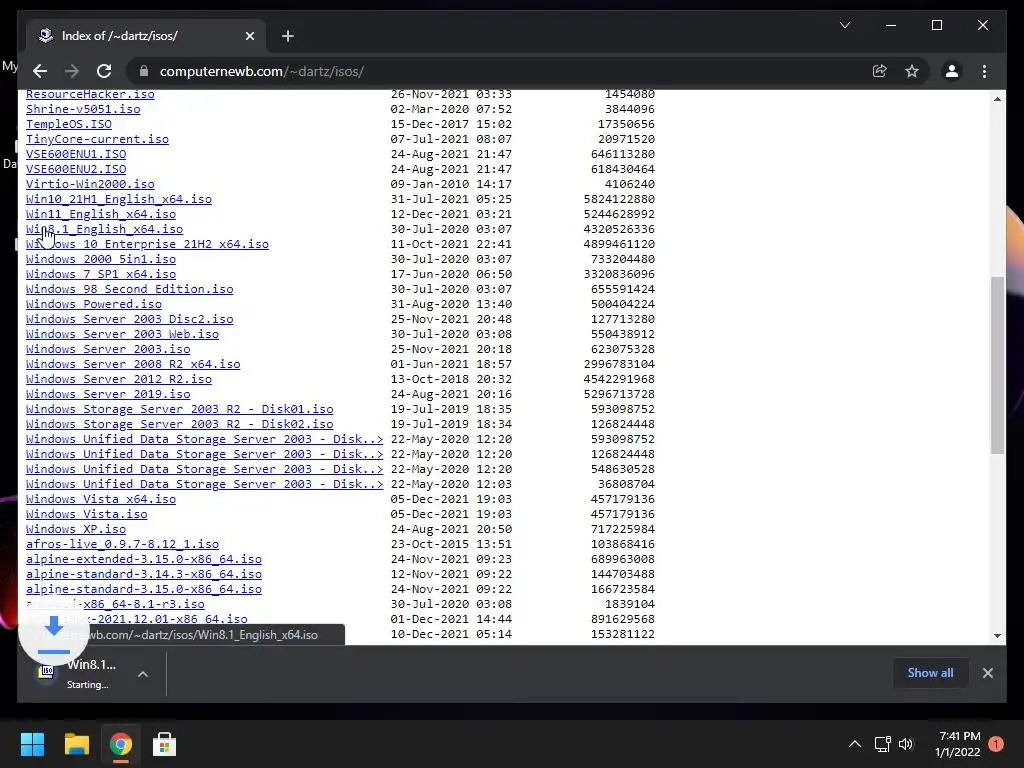The height and width of the screenshot is (768, 1024).
Task: Click page scrollbar up arrow
Action: tap(997, 99)
